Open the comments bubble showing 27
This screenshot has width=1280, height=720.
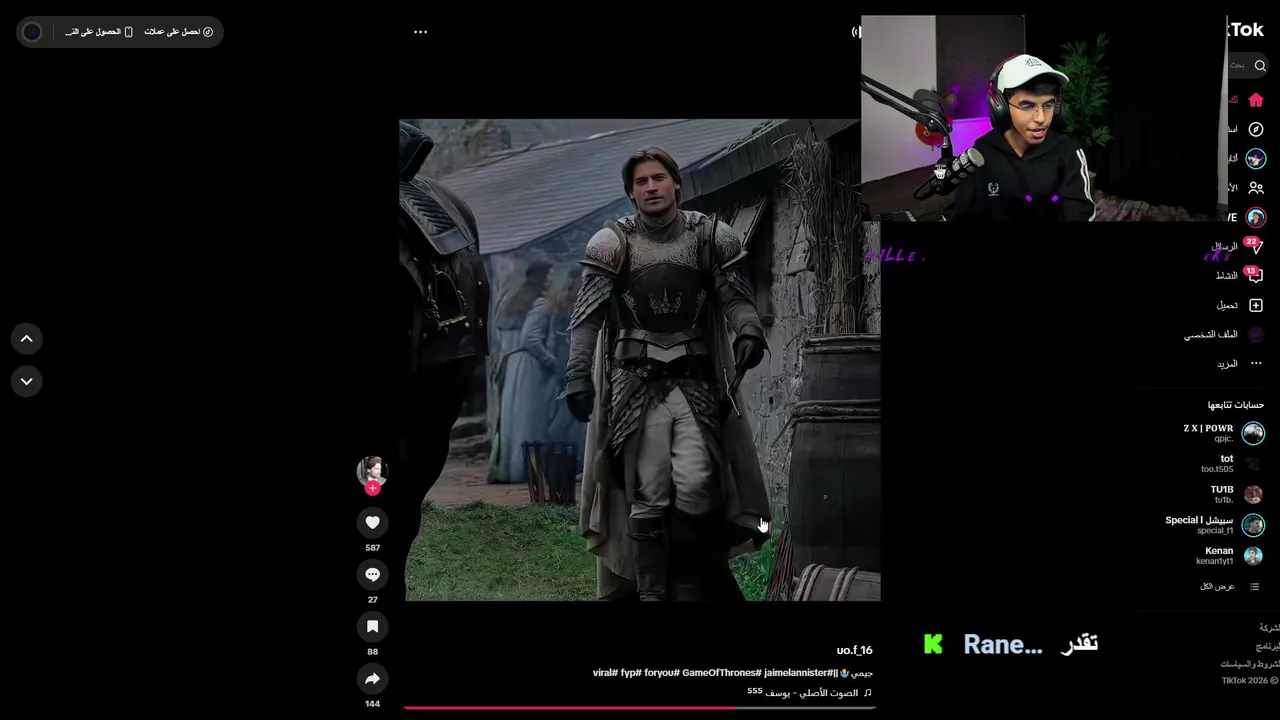click(372, 574)
